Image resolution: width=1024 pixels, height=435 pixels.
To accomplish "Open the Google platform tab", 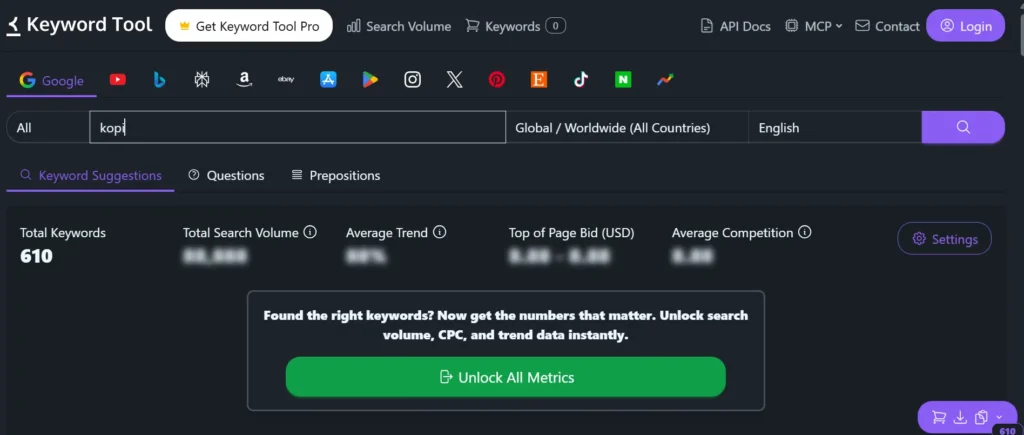I will (52, 81).
